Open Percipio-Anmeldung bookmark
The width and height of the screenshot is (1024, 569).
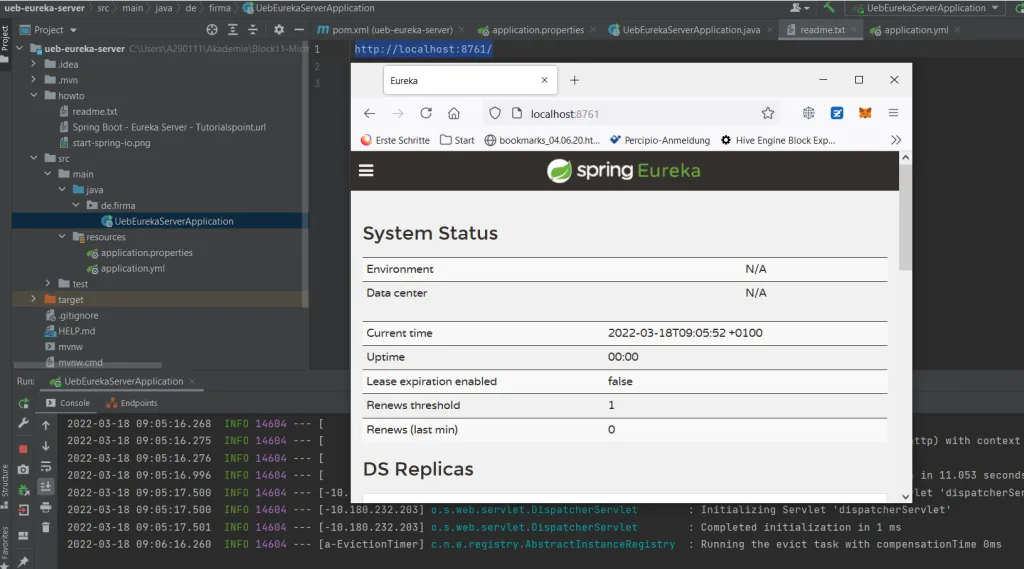[660, 140]
